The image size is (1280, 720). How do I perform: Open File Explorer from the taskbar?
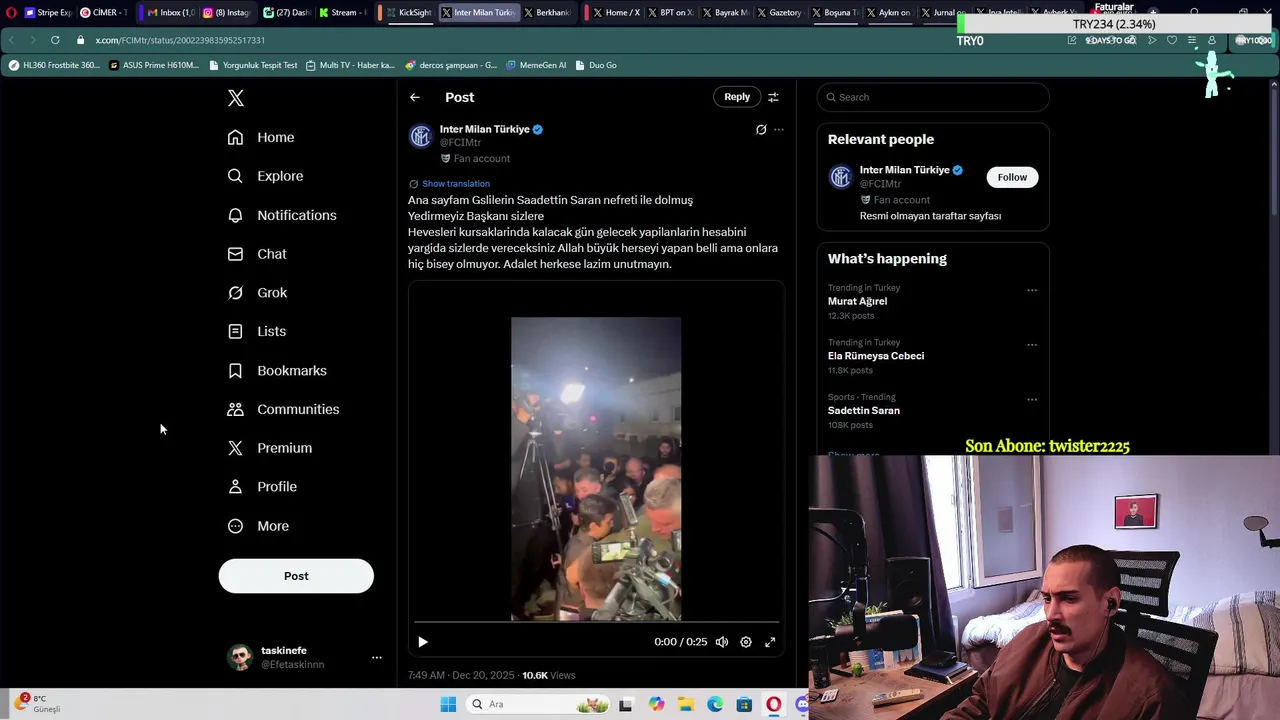point(686,704)
